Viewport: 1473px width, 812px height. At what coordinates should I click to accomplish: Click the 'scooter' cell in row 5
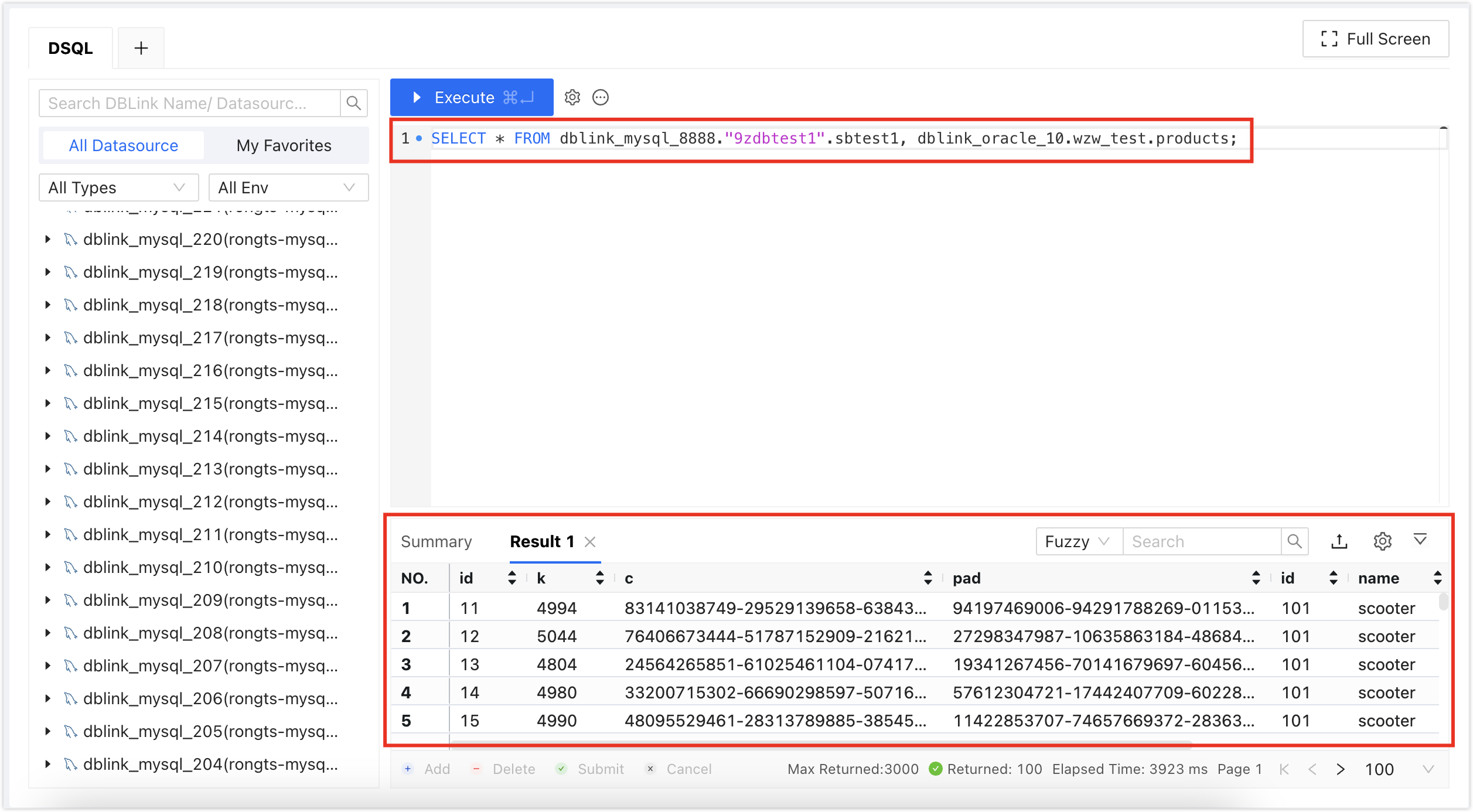click(x=1386, y=721)
